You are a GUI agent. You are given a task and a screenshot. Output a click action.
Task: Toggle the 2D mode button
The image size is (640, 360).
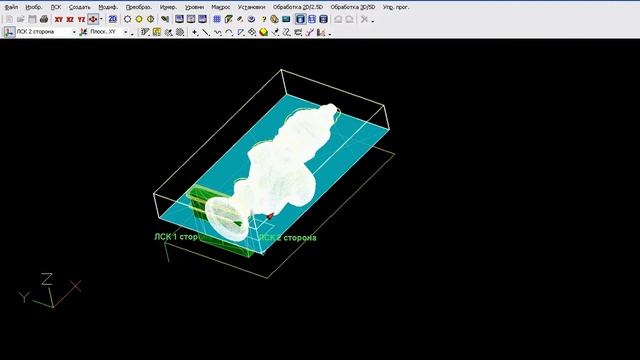pos(113,19)
